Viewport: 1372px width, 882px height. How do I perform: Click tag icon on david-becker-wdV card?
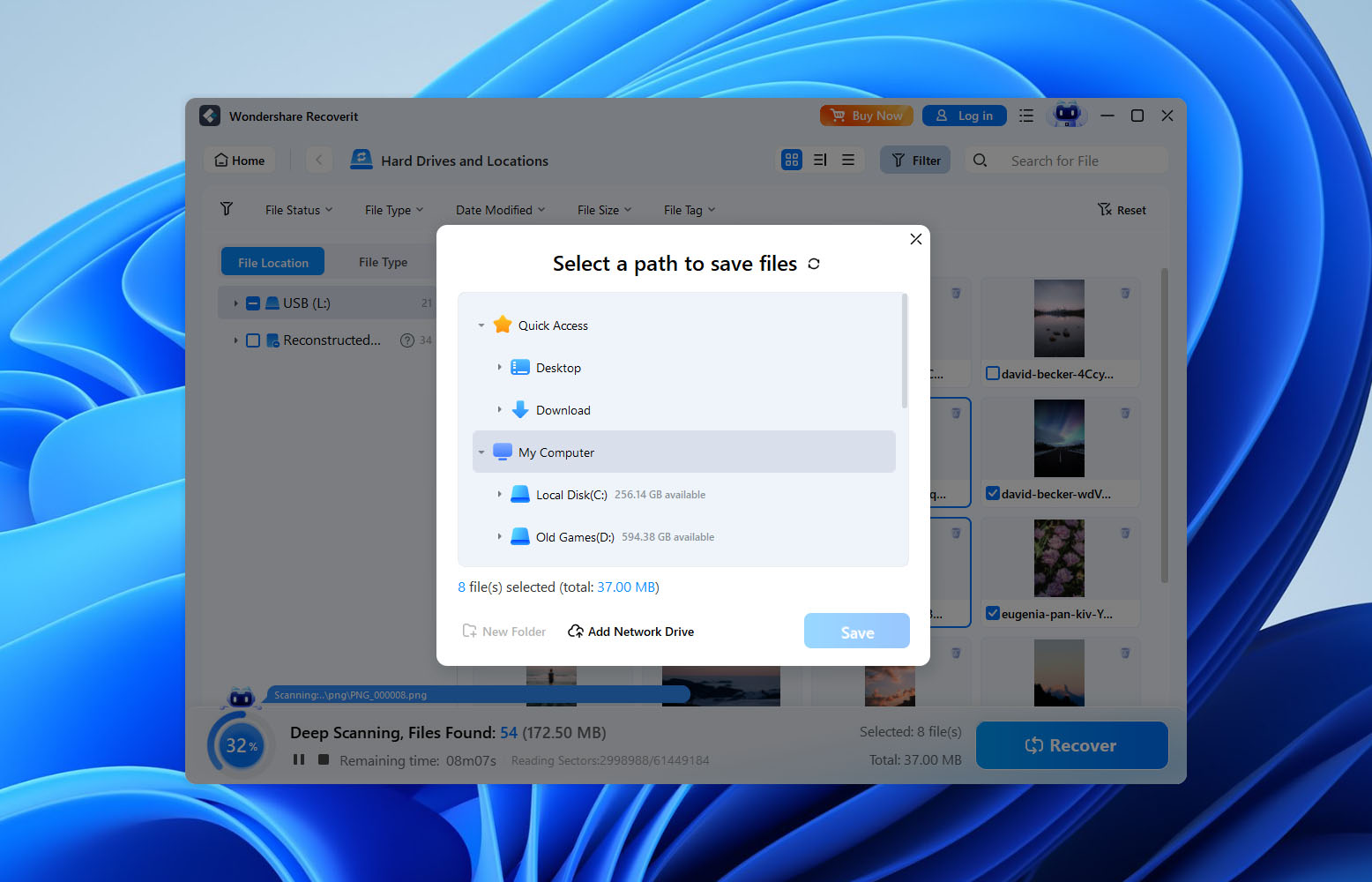coord(1125,413)
